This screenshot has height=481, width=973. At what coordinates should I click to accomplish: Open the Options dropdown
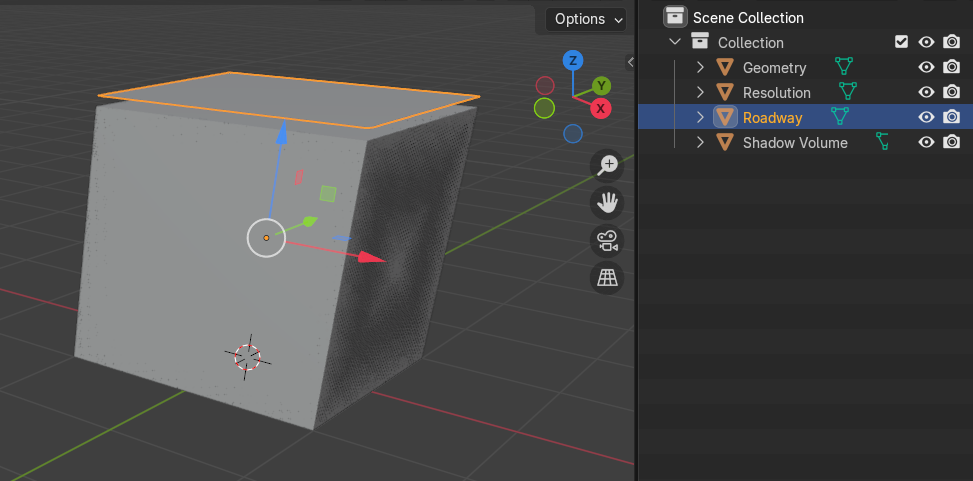point(586,19)
